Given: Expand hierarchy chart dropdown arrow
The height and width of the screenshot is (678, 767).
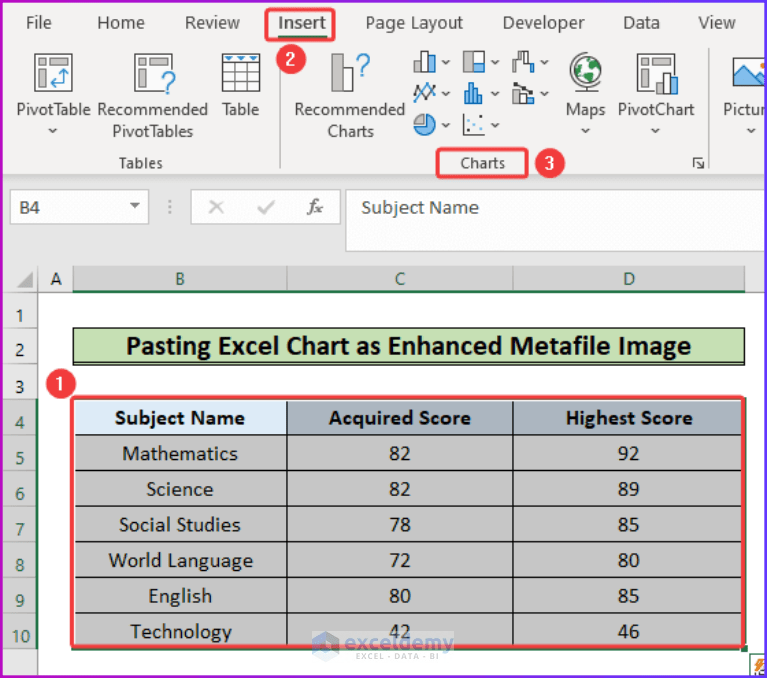Looking at the screenshot, I should [495, 62].
